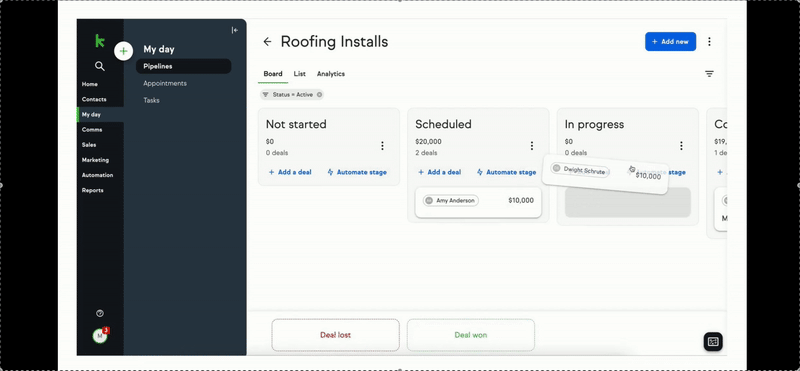Switch to the List tab
The image size is (800, 371).
(x=299, y=74)
